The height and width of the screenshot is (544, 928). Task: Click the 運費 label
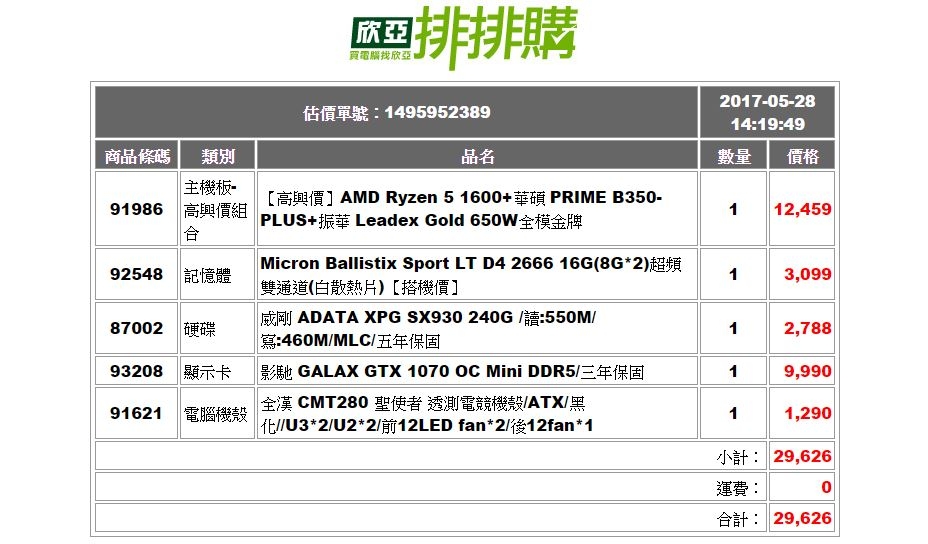coord(738,488)
